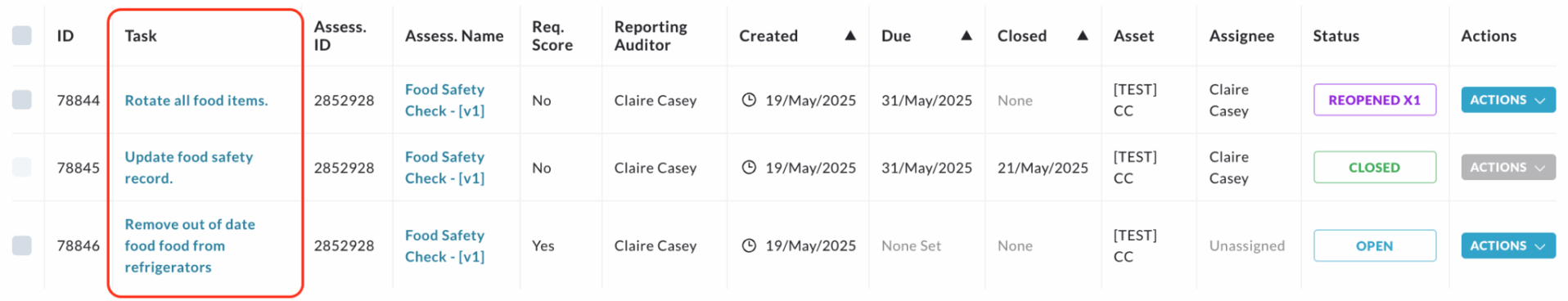Screen dimensions: 1568x301
Task: Open 'Rotate all food items.' task
Action: [196, 100]
